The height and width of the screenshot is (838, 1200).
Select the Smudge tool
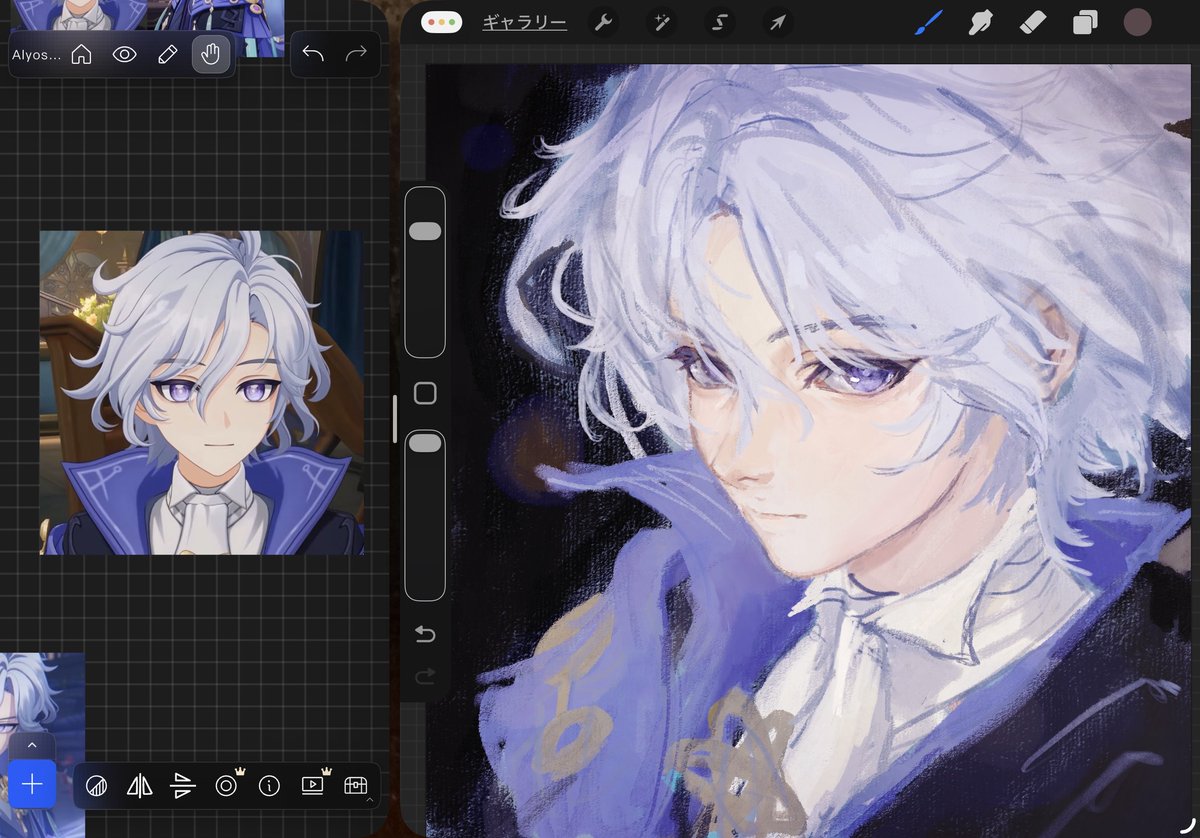click(981, 22)
